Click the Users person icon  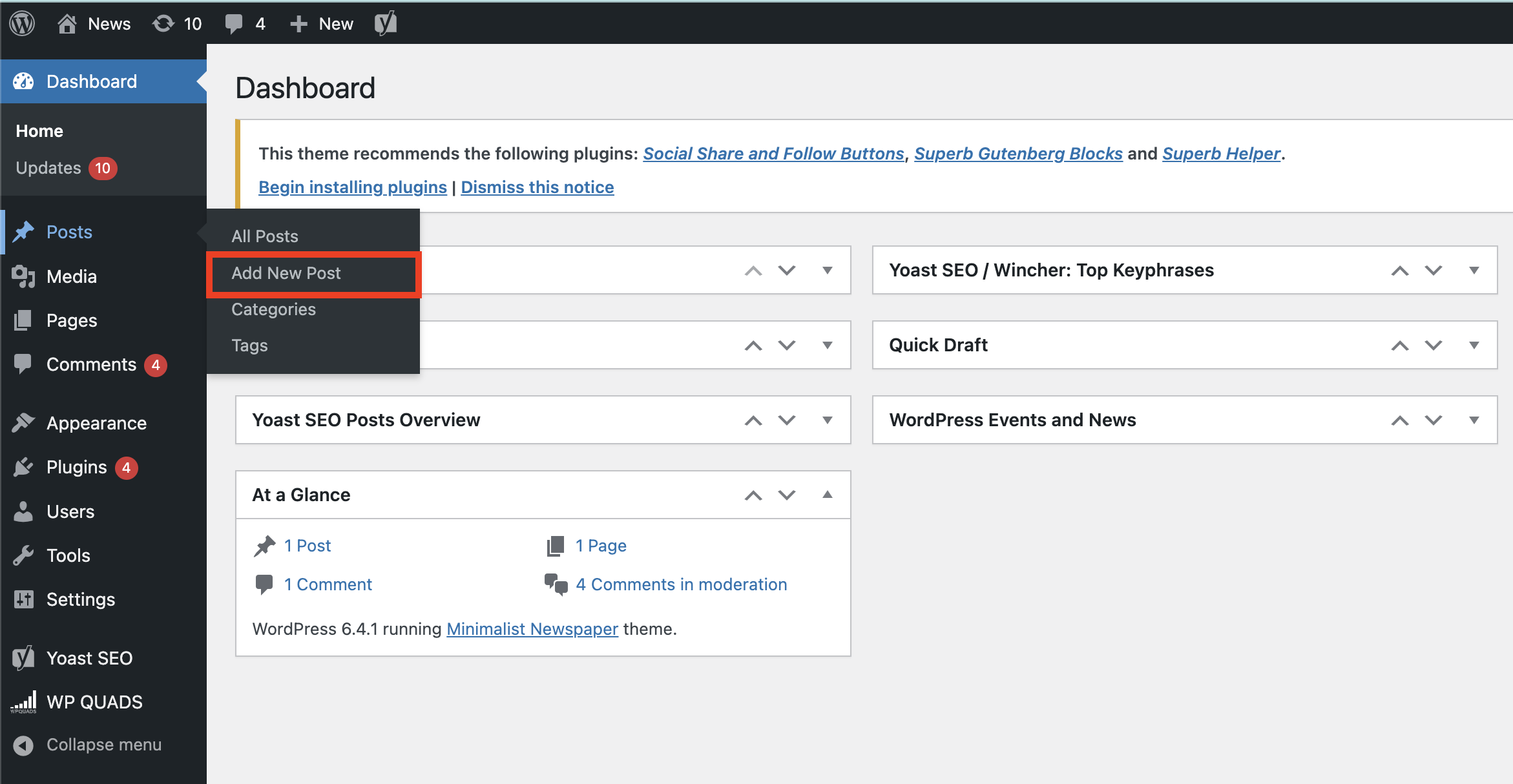pos(23,511)
